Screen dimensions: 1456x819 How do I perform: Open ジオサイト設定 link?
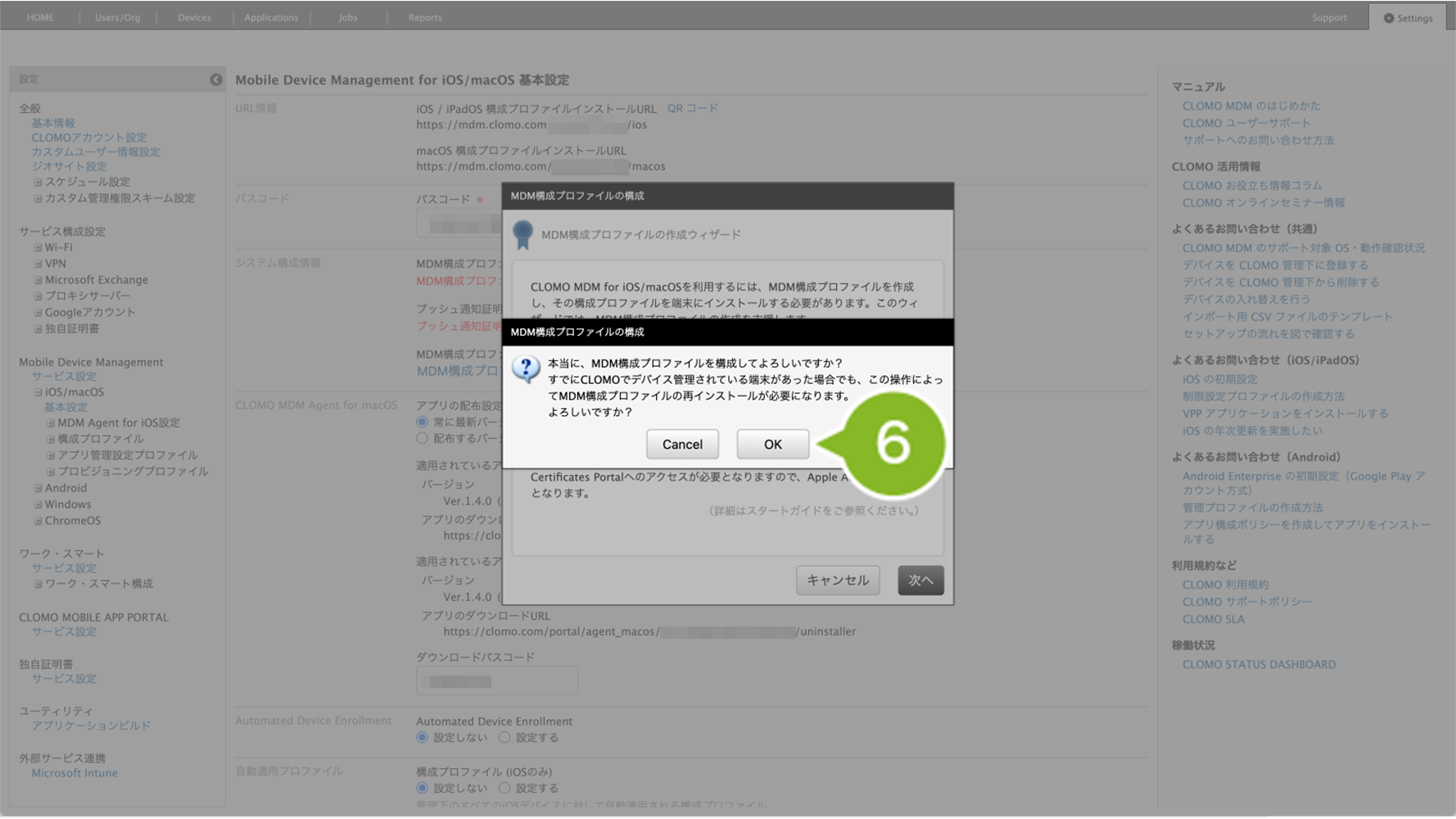pyautogui.click(x=70, y=166)
